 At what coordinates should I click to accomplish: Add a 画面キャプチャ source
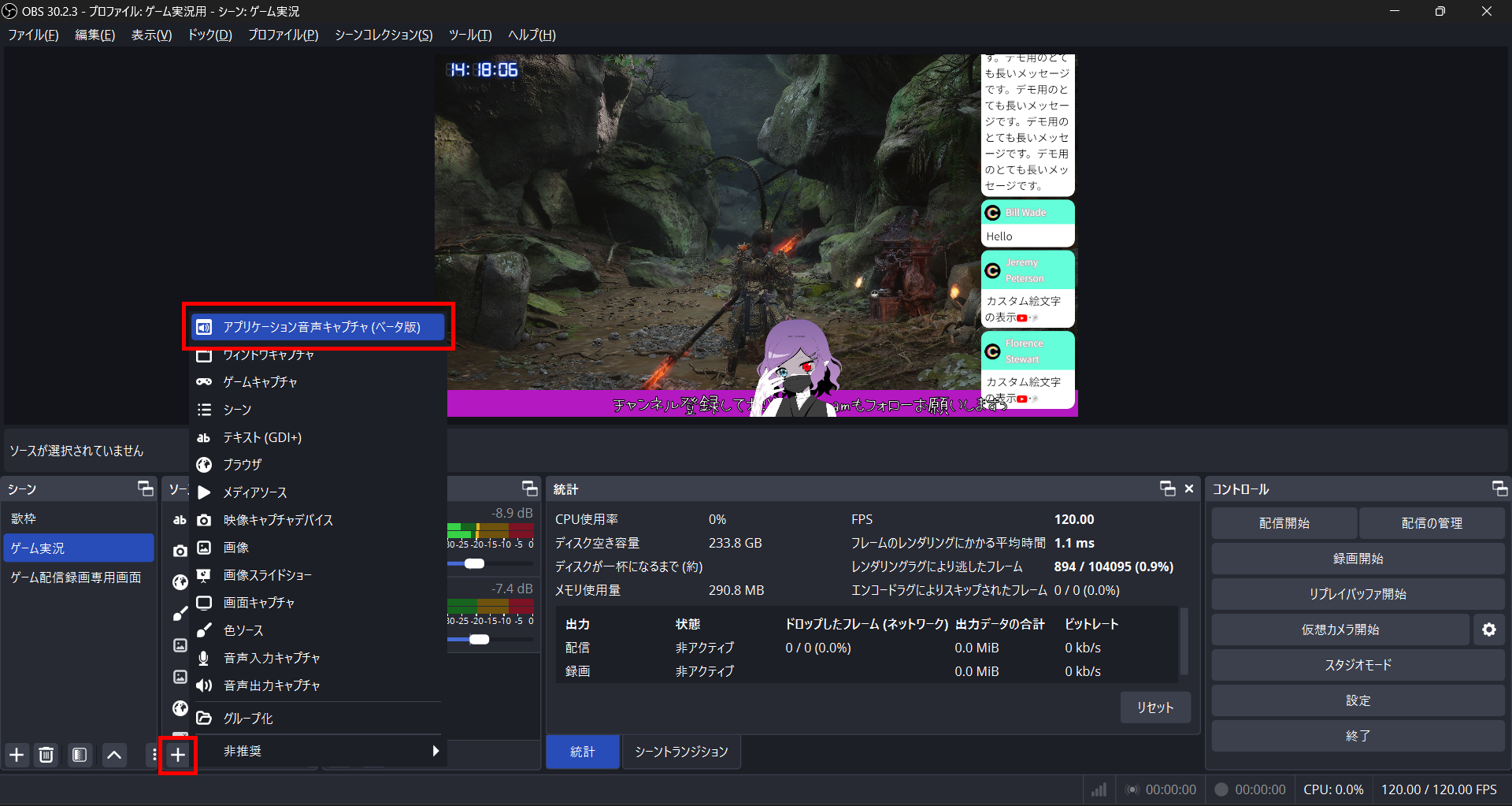318,603
